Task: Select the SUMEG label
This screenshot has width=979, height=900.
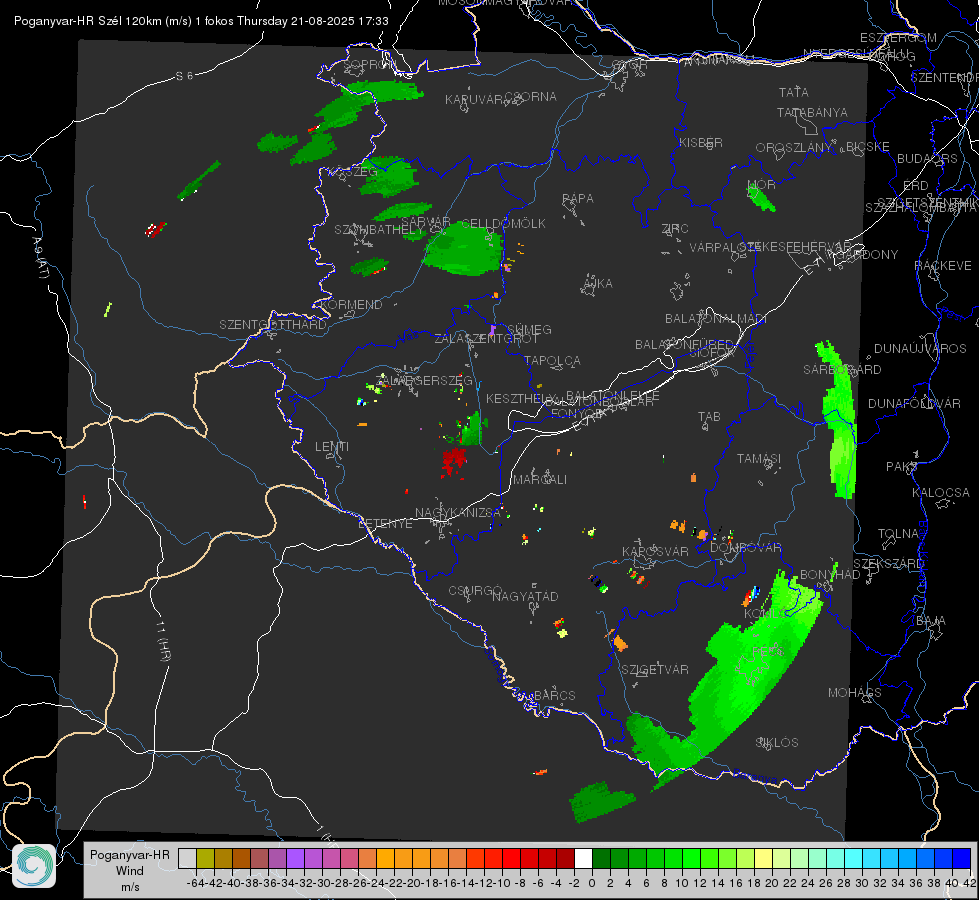Action: coord(529,329)
